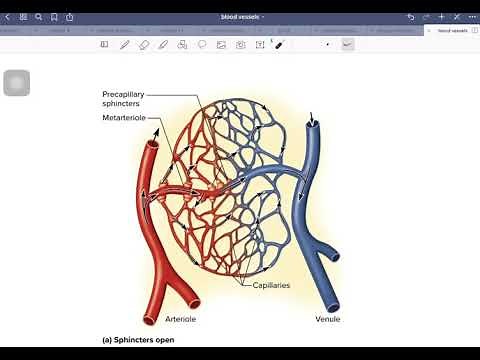Redo the last undone action
Viewport: 480px width, 360px height.
pos(426,17)
